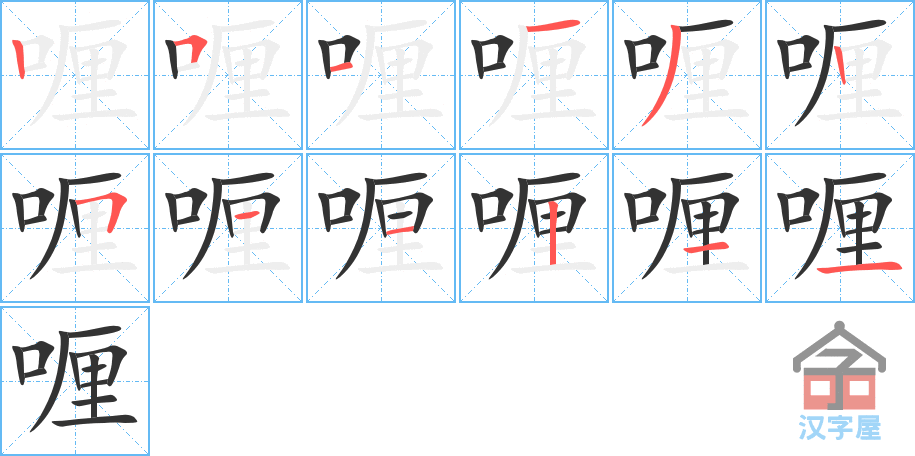This screenshot has width=915, height=456.
Task: Click the eleventh stroke step tile
Action: click(687, 228)
